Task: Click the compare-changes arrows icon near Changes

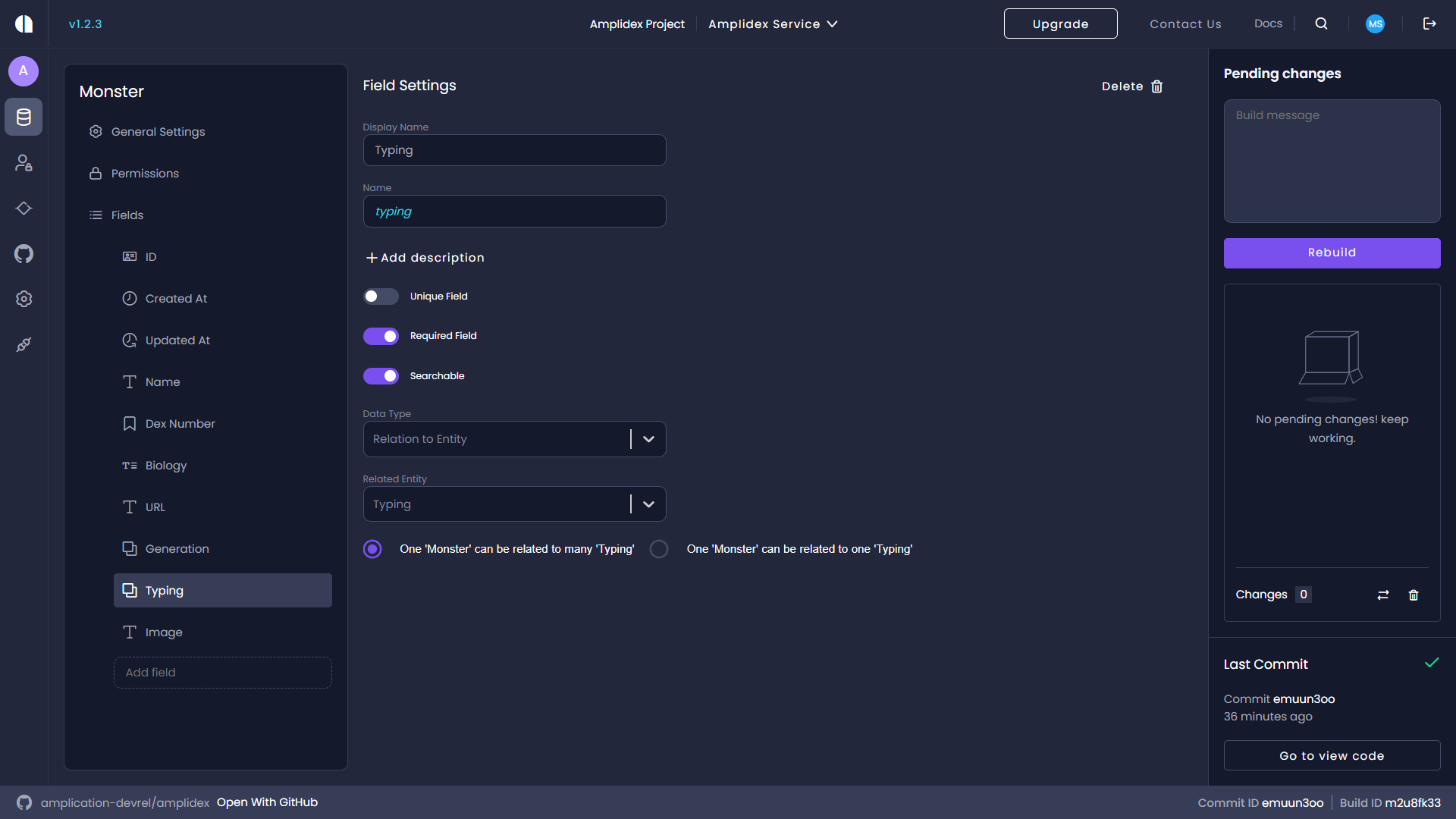Action: (x=1383, y=595)
